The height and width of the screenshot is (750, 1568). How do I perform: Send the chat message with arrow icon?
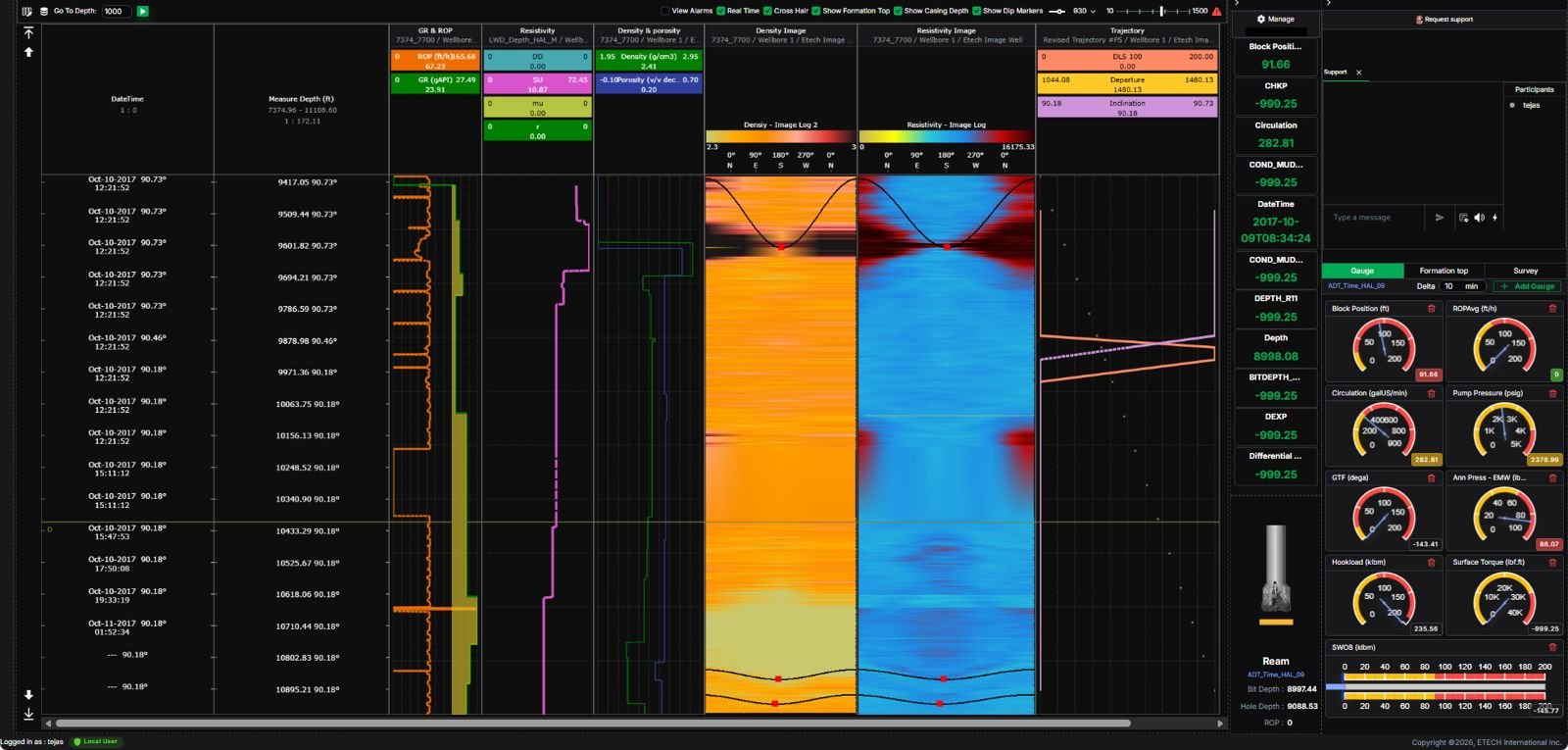click(x=1440, y=218)
